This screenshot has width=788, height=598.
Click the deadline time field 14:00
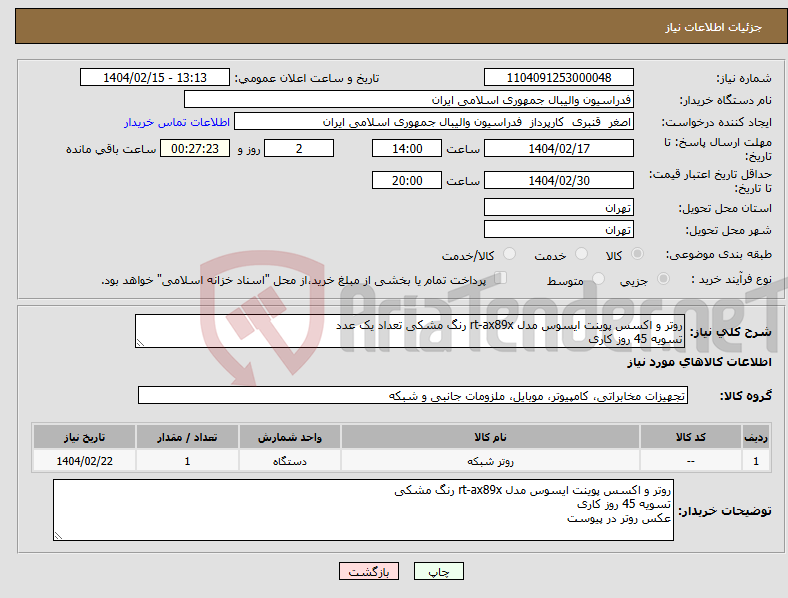tap(407, 148)
